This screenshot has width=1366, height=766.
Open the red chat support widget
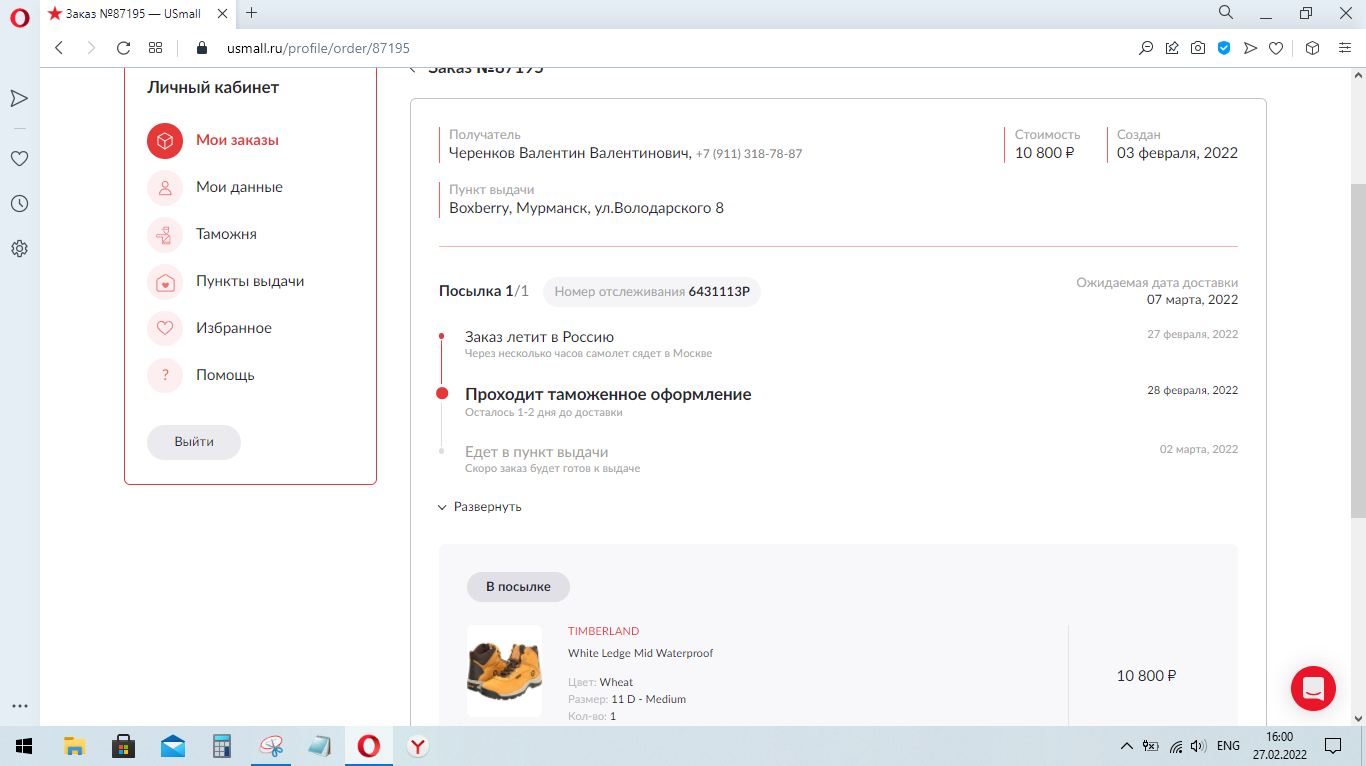[1313, 688]
